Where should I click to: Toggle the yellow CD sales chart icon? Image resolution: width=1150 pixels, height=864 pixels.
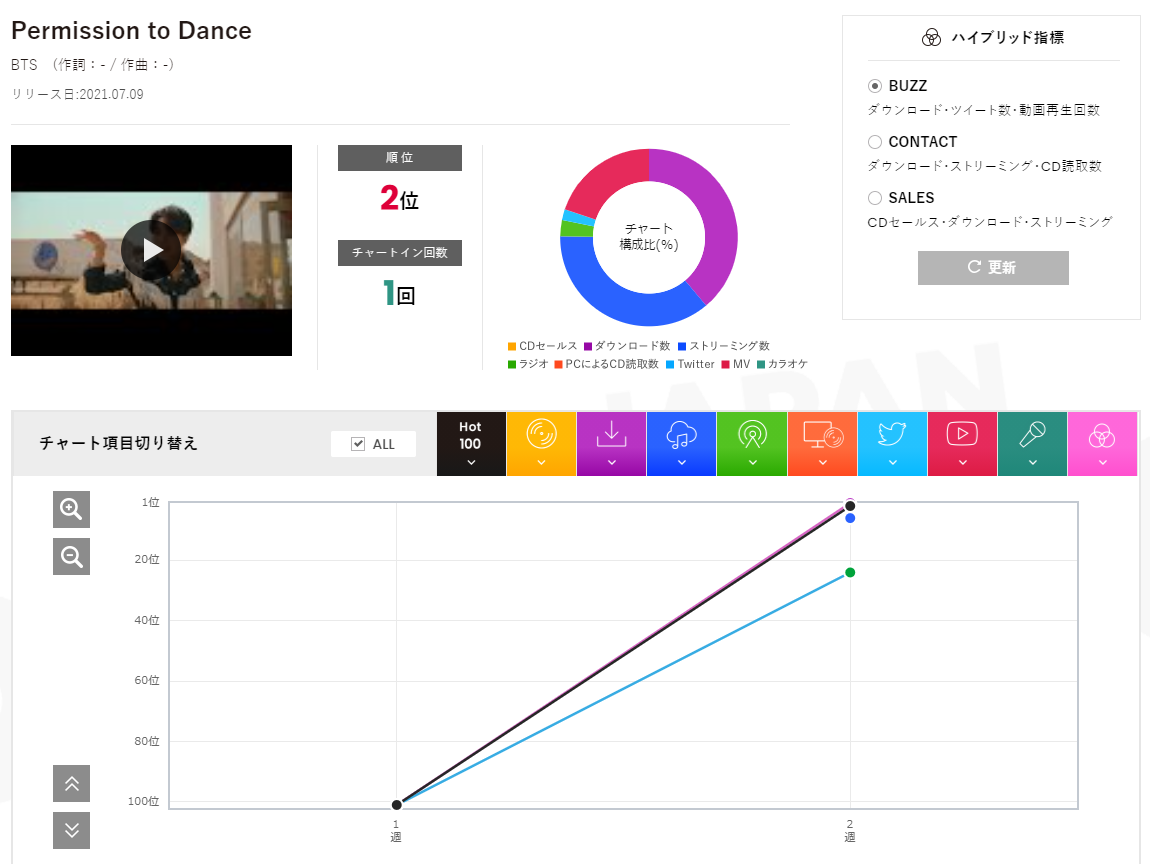[541, 434]
